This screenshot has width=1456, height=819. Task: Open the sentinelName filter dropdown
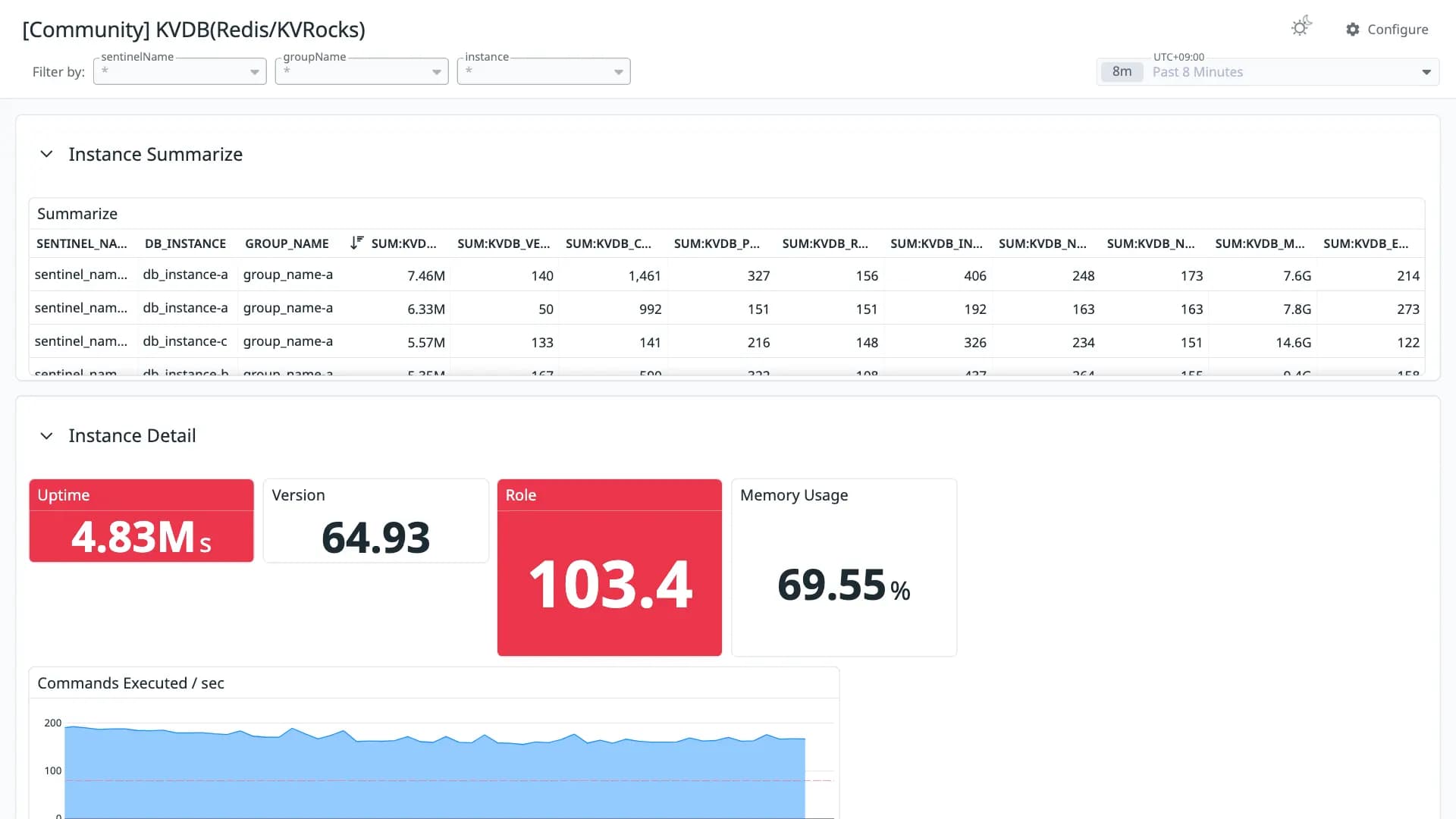(x=180, y=71)
